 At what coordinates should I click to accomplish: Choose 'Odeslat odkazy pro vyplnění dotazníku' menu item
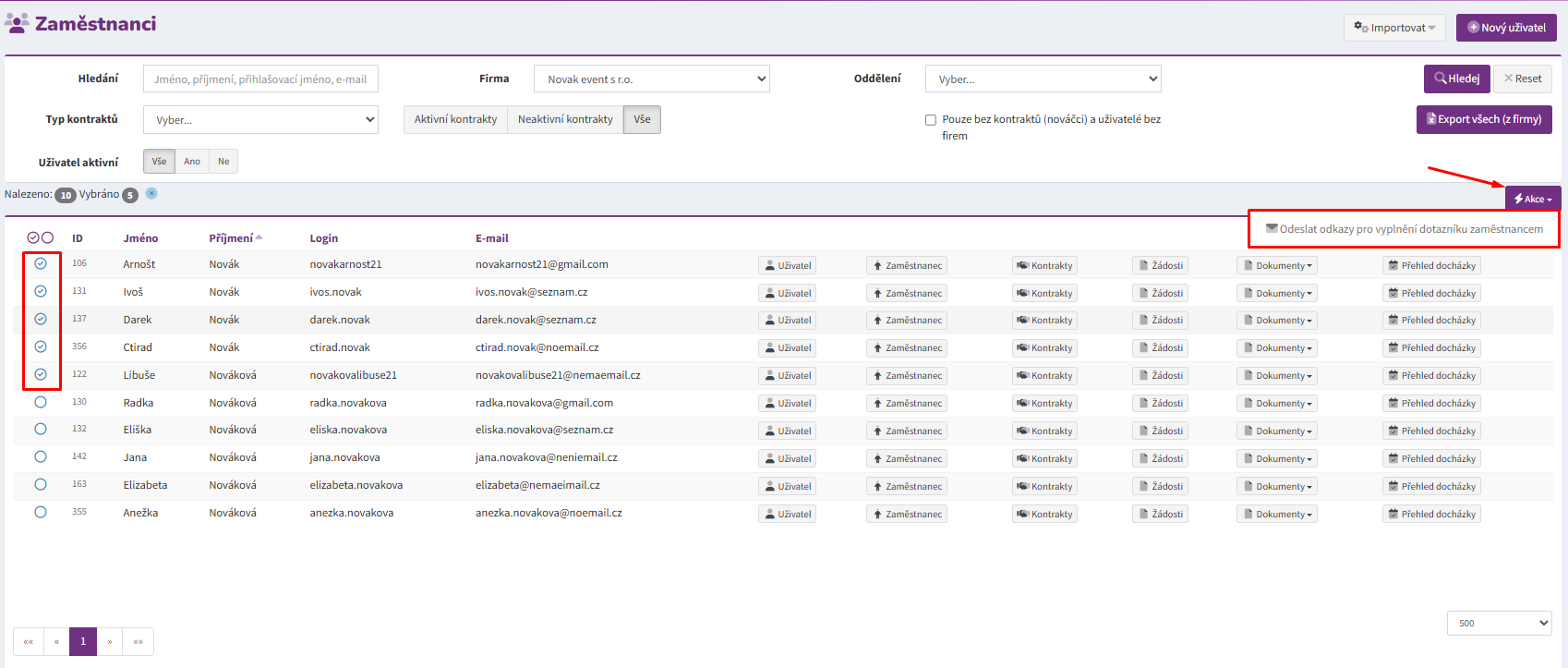click(1404, 229)
